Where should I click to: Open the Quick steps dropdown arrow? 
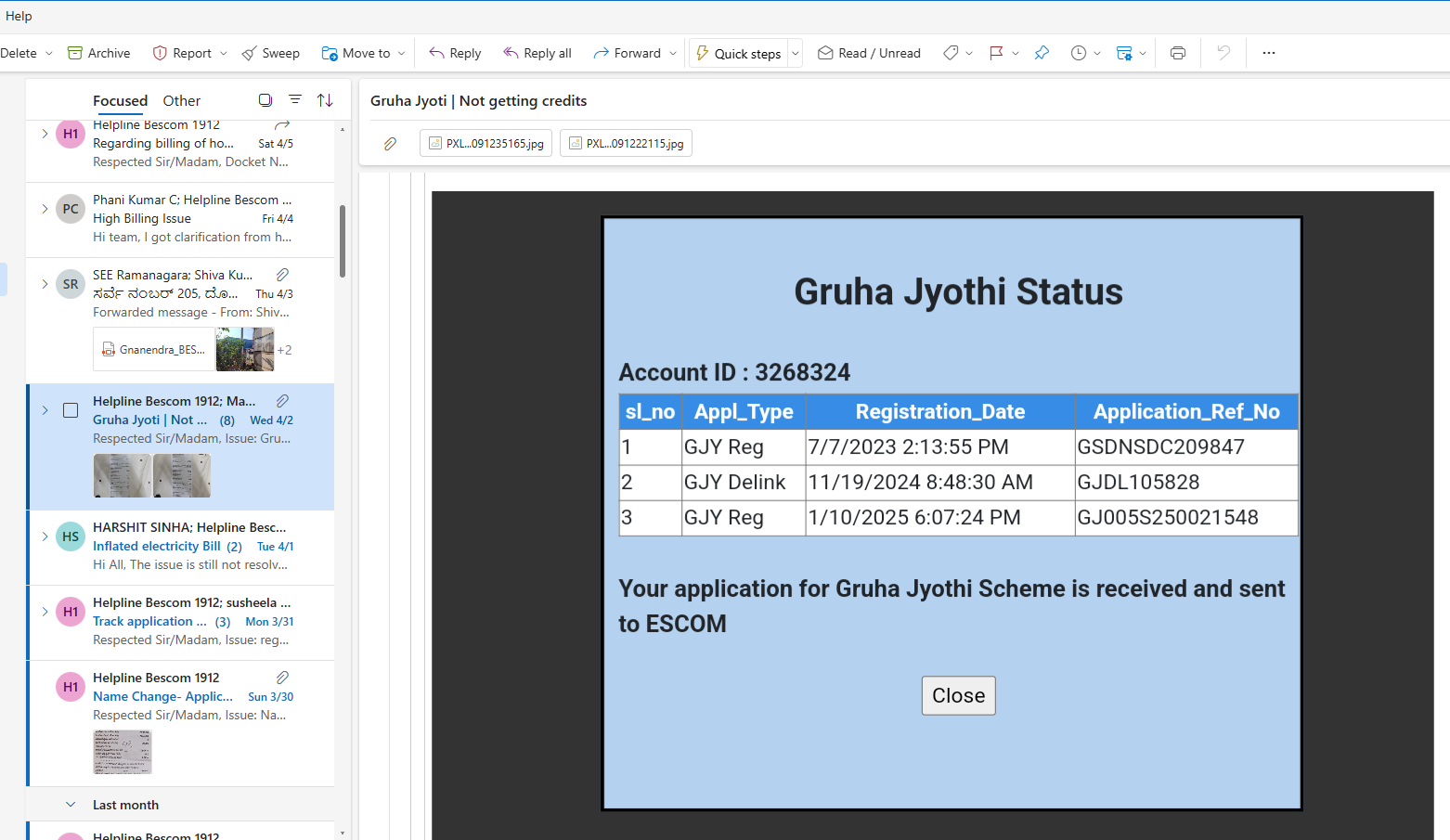(x=796, y=53)
